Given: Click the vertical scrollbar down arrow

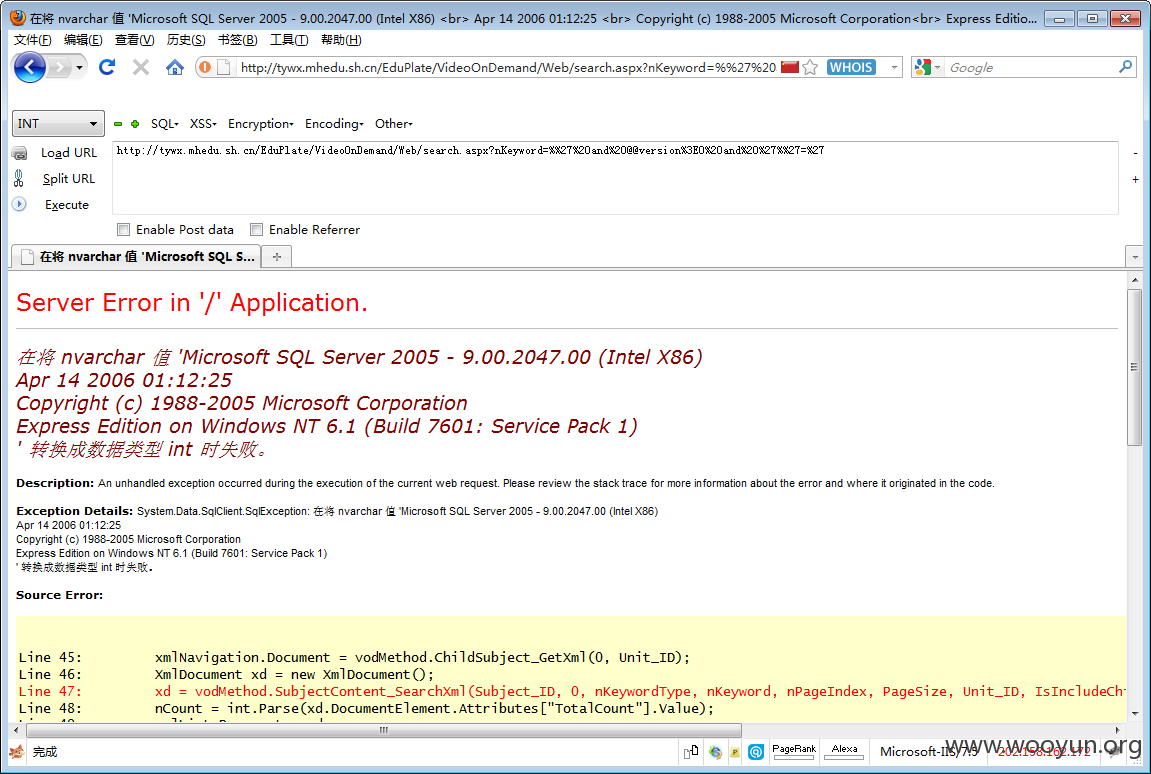Looking at the screenshot, I should [x=1134, y=713].
